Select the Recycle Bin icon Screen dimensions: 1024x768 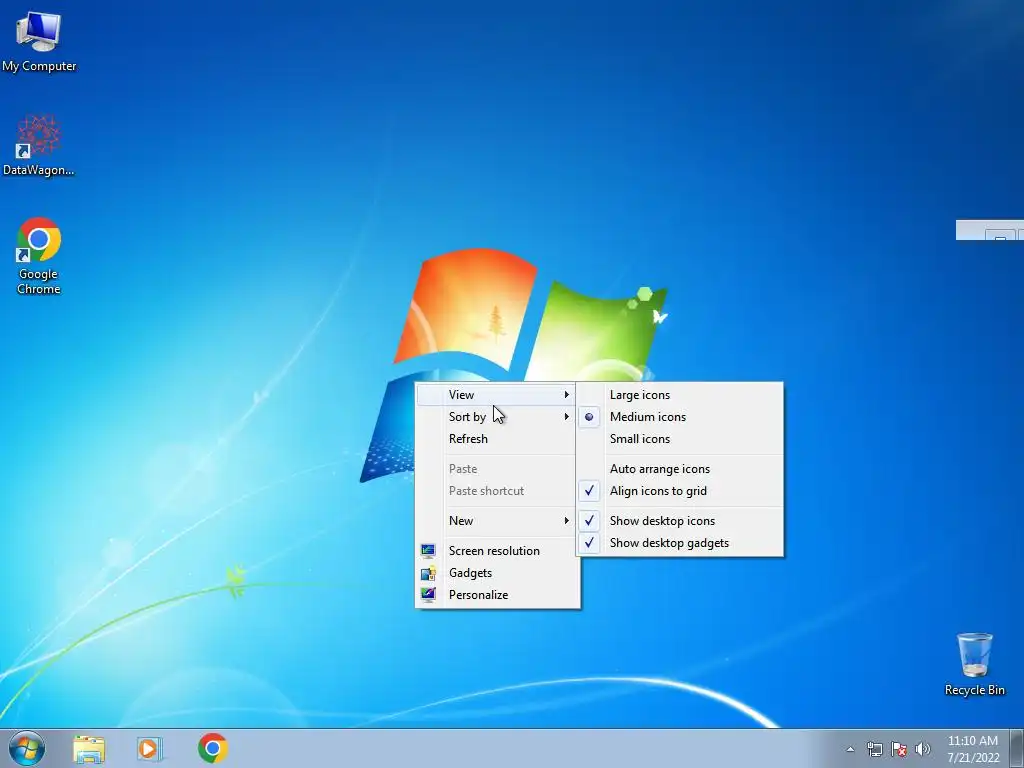point(974,664)
